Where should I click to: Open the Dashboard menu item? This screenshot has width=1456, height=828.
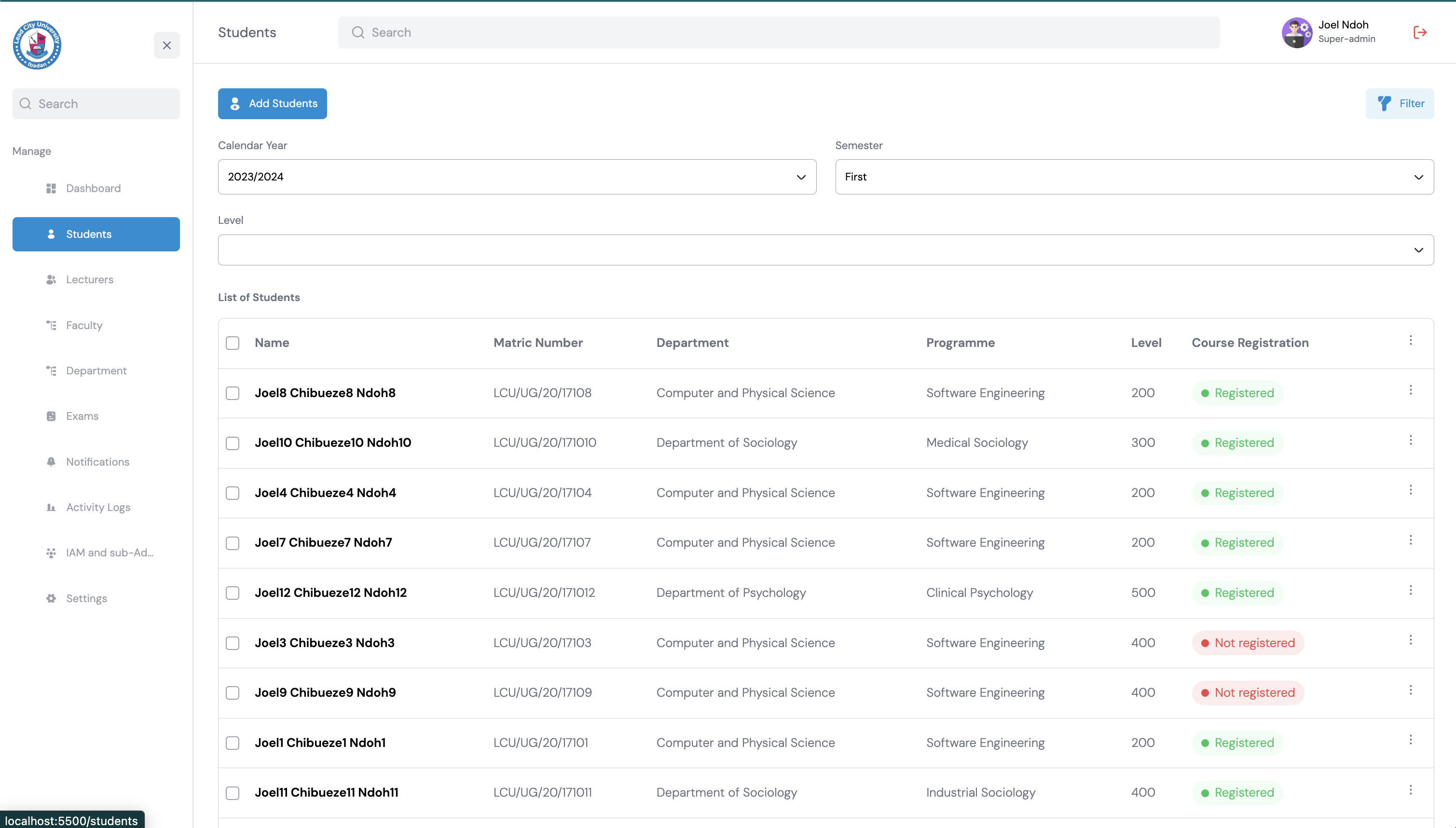click(96, 188)
